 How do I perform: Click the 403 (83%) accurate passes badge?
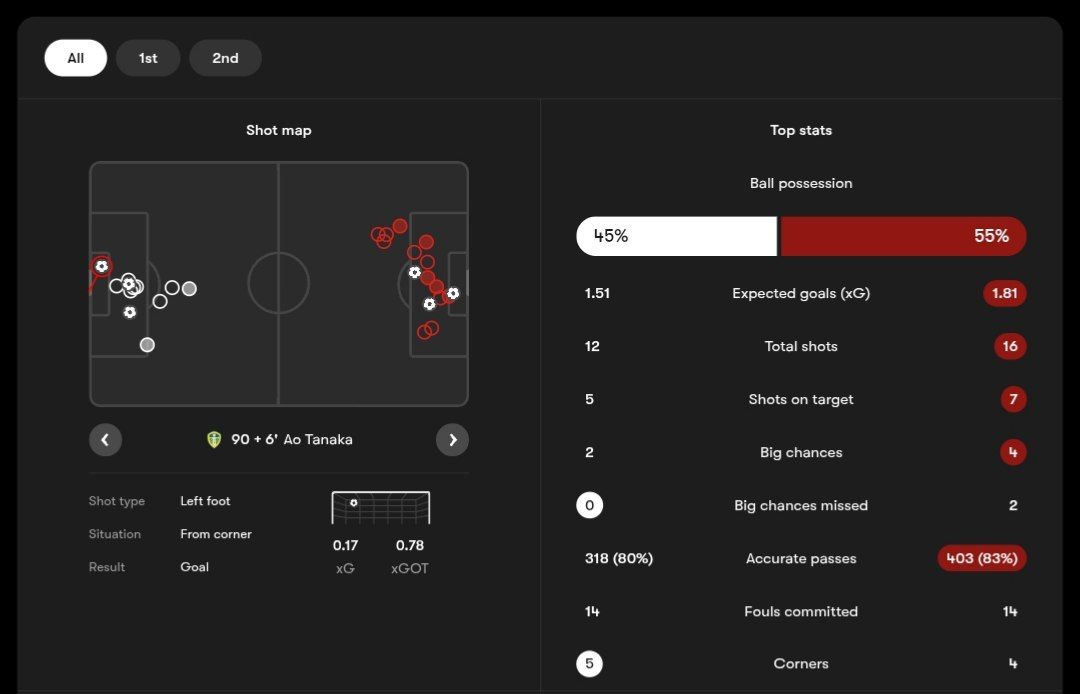(981, 559)
